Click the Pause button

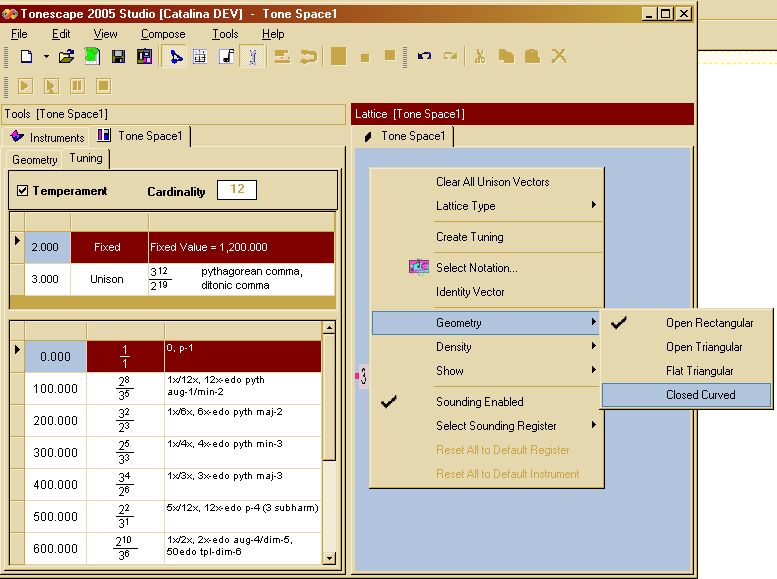(x=77, y=86)
